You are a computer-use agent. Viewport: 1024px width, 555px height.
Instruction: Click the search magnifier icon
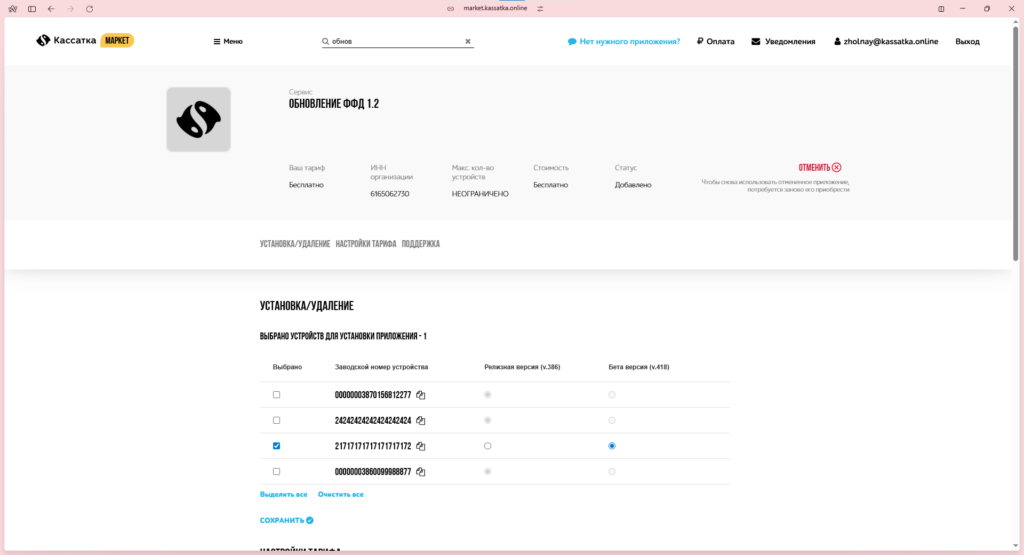point(325,41)
